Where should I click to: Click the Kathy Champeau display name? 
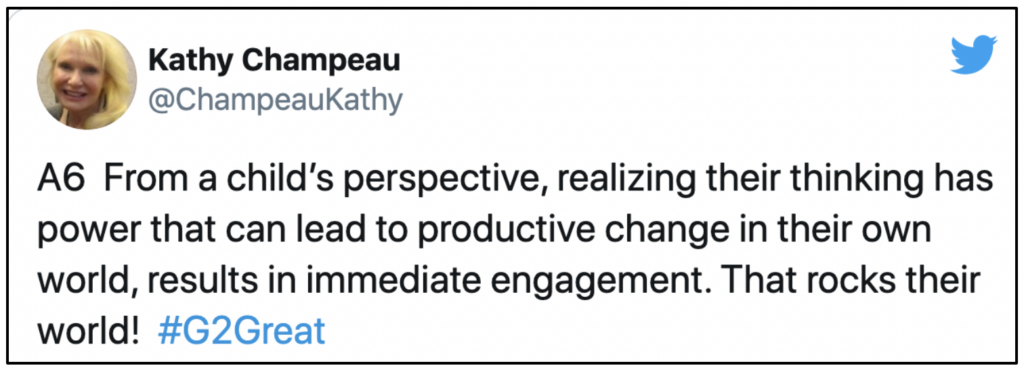274,62
